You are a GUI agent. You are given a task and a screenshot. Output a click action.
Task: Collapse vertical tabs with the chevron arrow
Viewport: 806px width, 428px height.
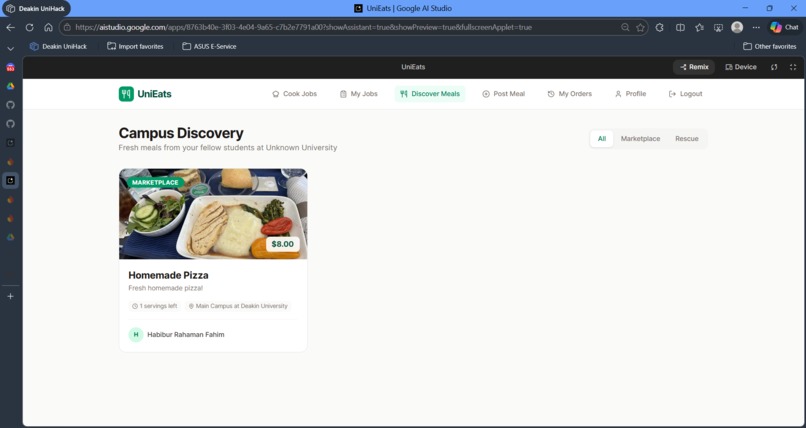coord(10,48)
